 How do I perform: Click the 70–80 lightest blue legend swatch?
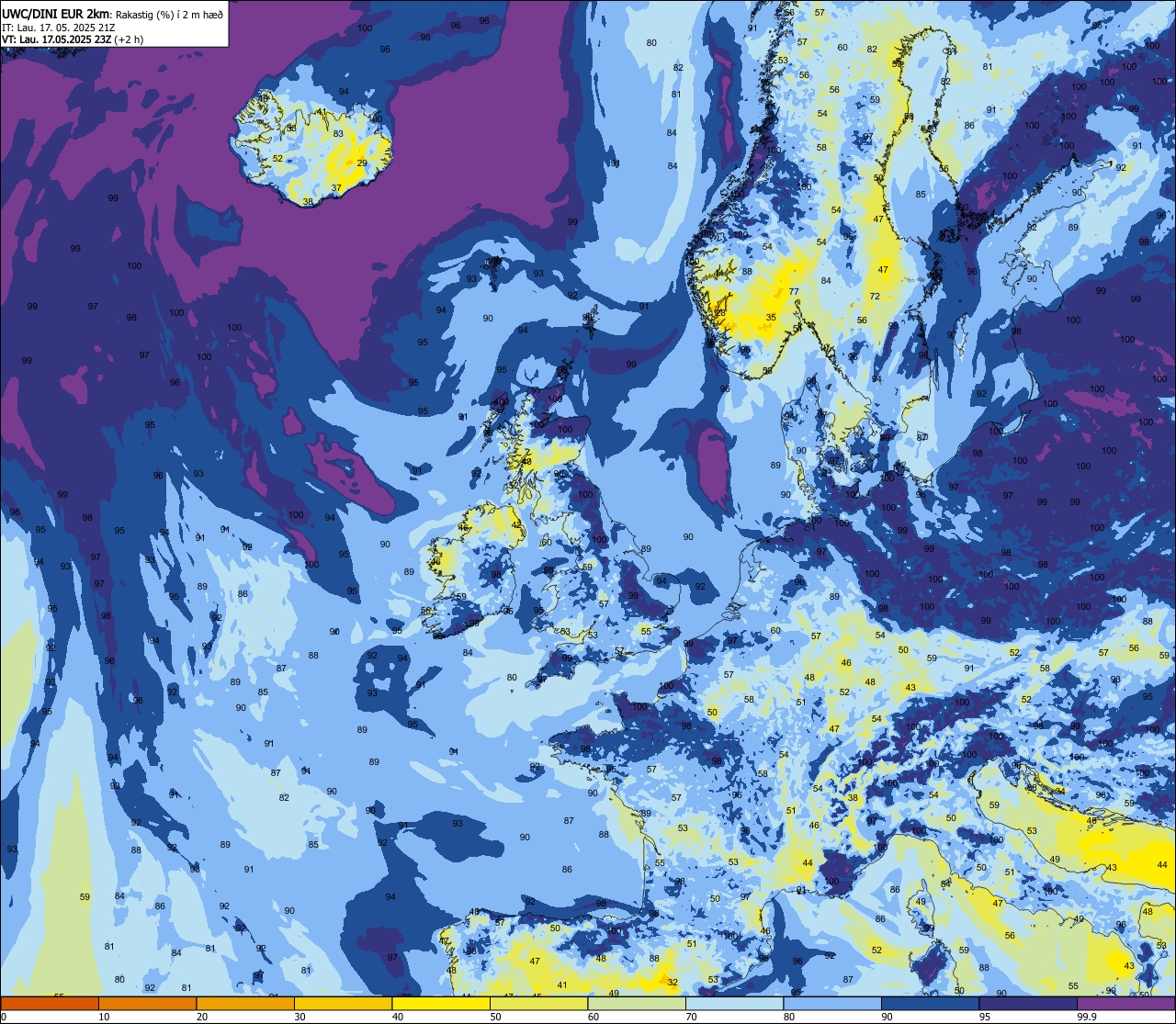tap(734, 1004)
